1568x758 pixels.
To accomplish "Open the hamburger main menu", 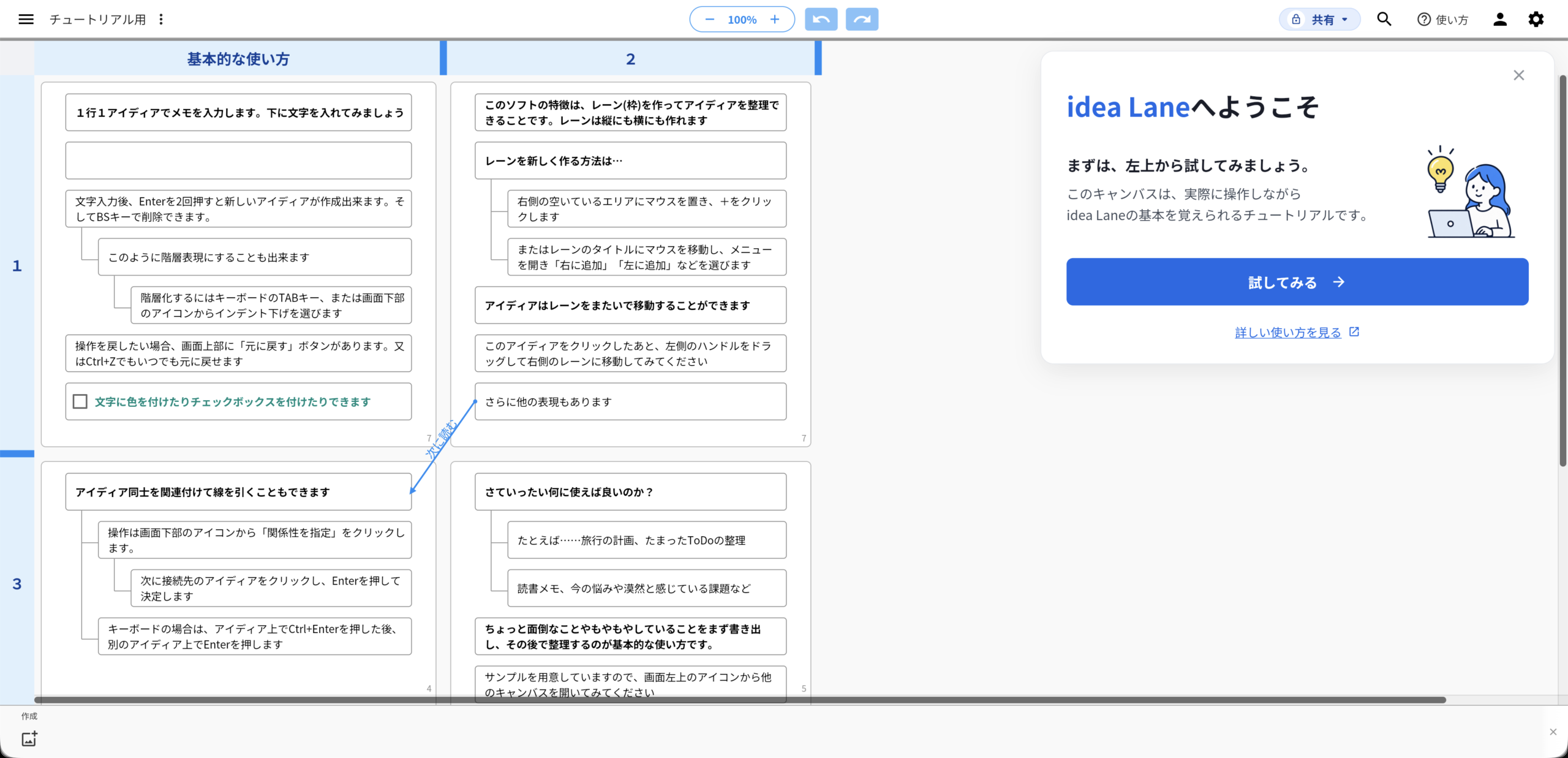I will pyautogui.click(x=26, y=20).
